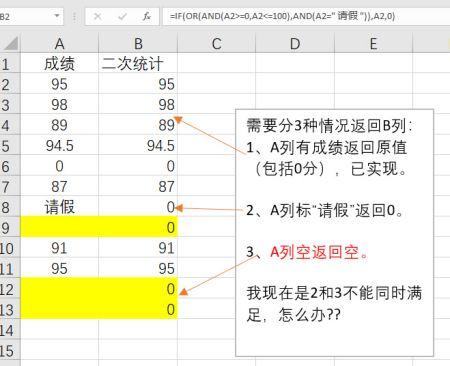Click the confirm checkmark in formula bar

(122, 16)
